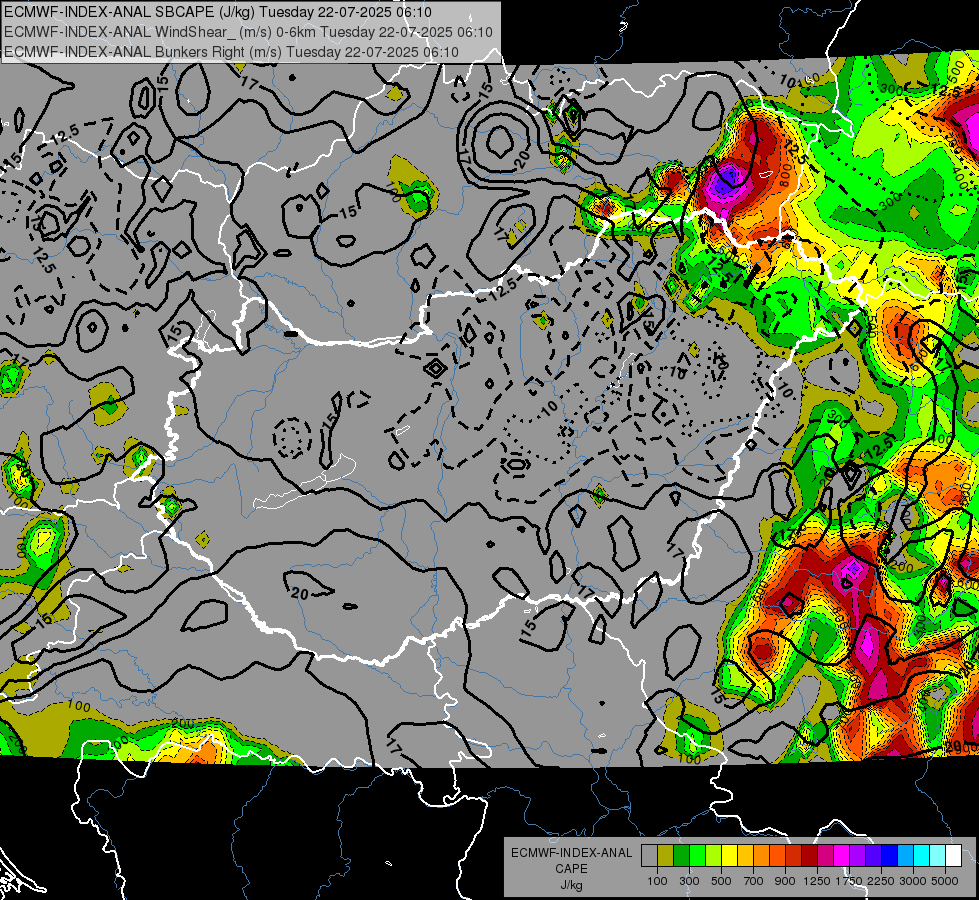Select the magenta legend swatch near 1750
The height and width of the screenshot is (900, 979).
click(842, 855)
